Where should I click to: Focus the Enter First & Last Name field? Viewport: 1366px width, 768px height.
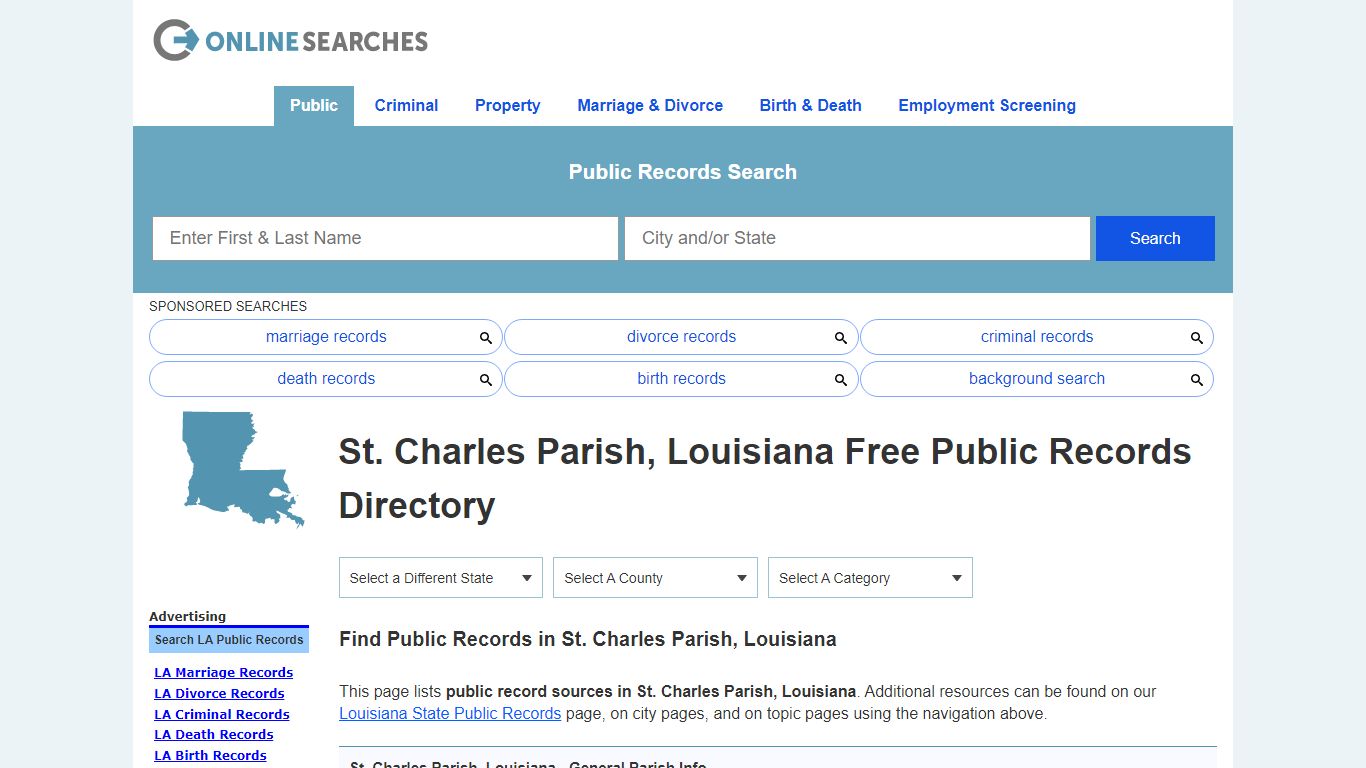tap(385, 238)
